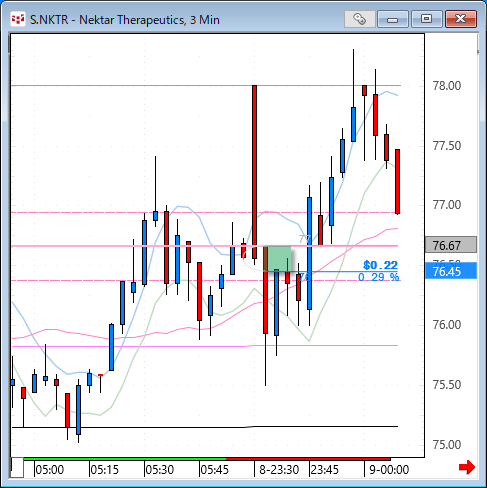
Task: Click the small white box at bottom left
Action: point(17,468)
